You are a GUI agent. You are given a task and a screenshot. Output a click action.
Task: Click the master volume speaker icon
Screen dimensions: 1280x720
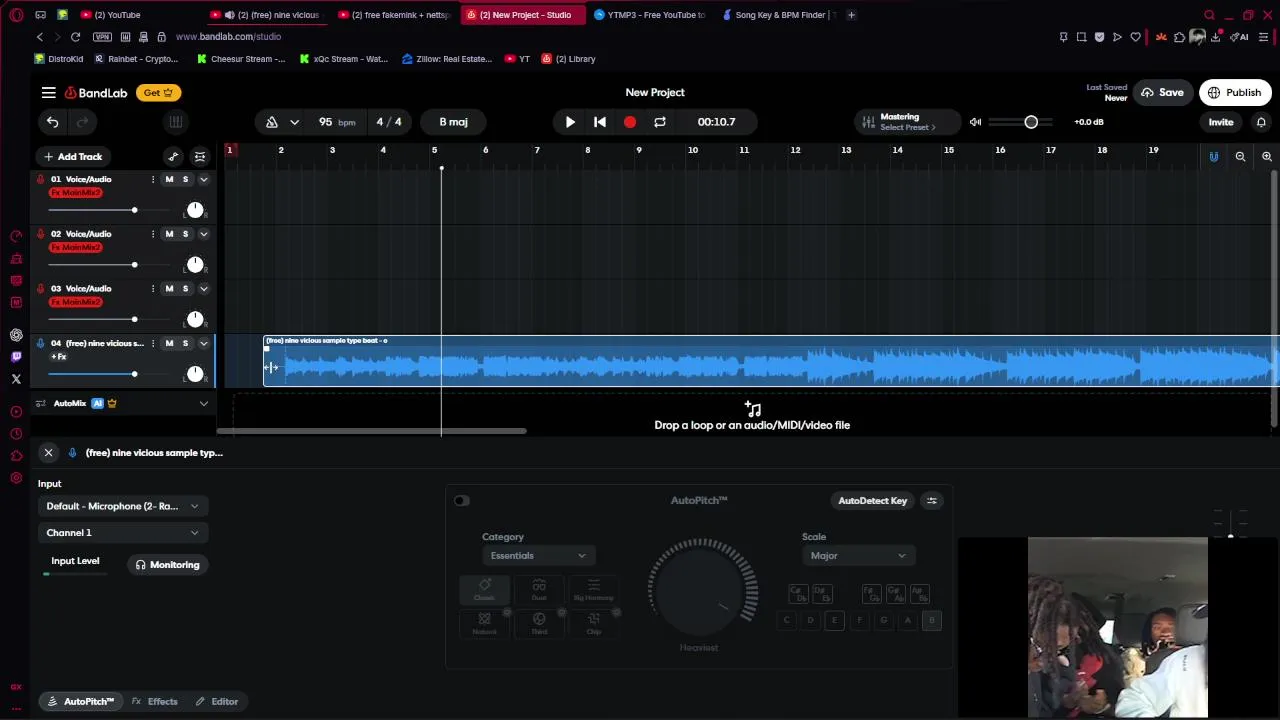pos(975,122)
